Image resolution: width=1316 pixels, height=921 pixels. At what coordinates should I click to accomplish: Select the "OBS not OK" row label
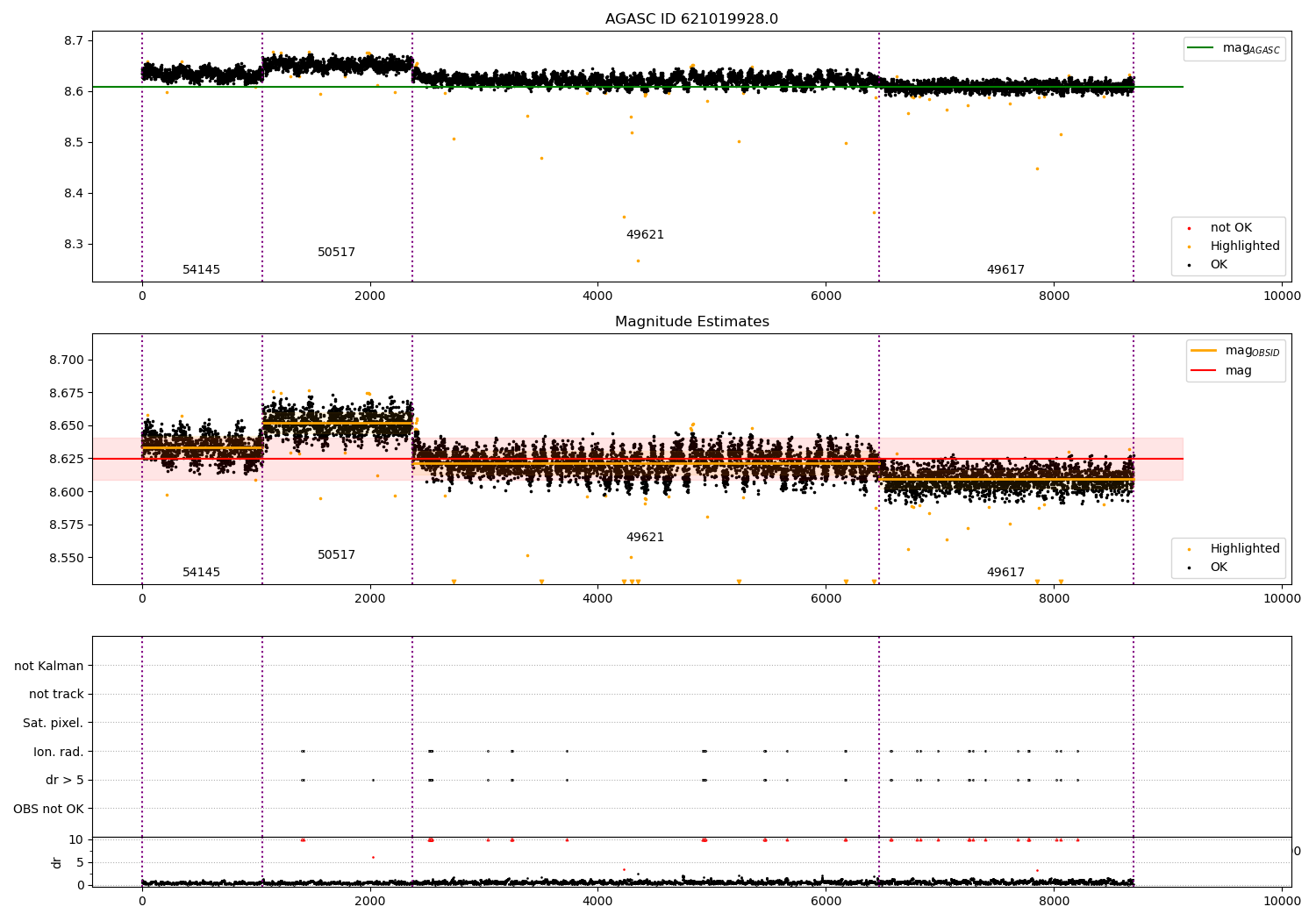49,809
